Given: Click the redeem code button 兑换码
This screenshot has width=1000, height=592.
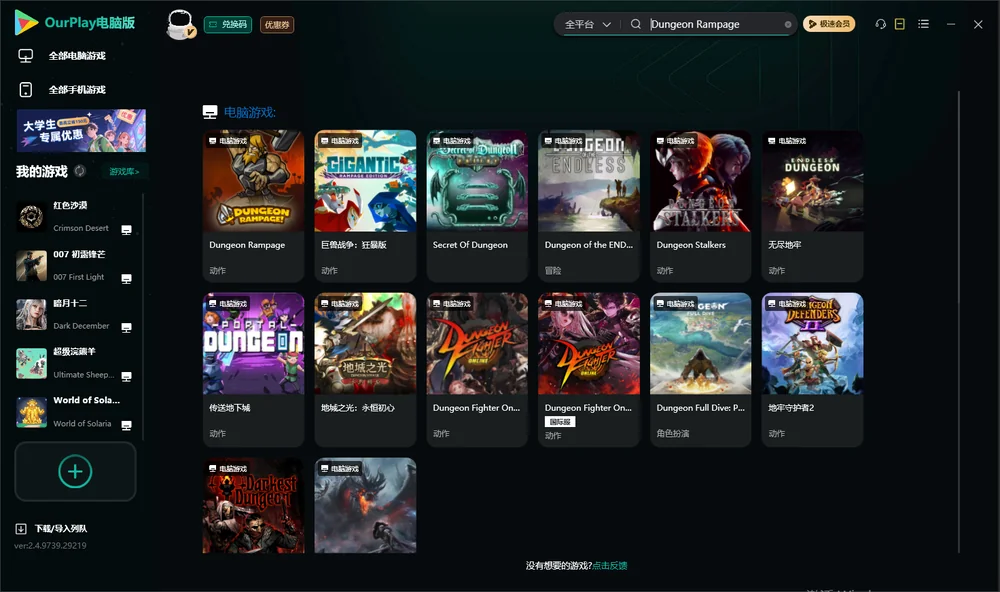Looking at the screenshot, I should tap(228, 25).
